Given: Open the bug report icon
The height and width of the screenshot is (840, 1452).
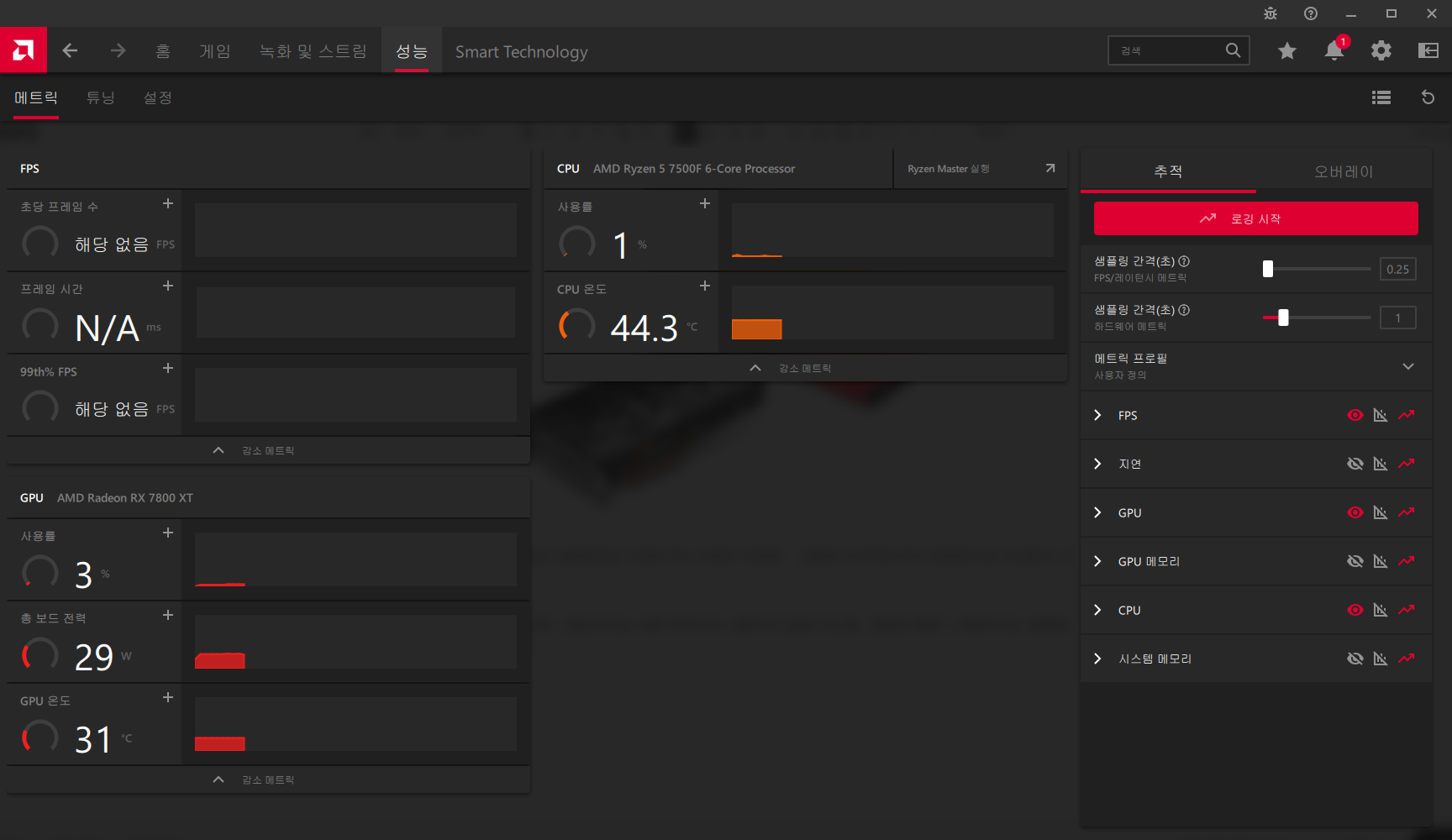Looking at the screenshot, I should pos(1270,13).
